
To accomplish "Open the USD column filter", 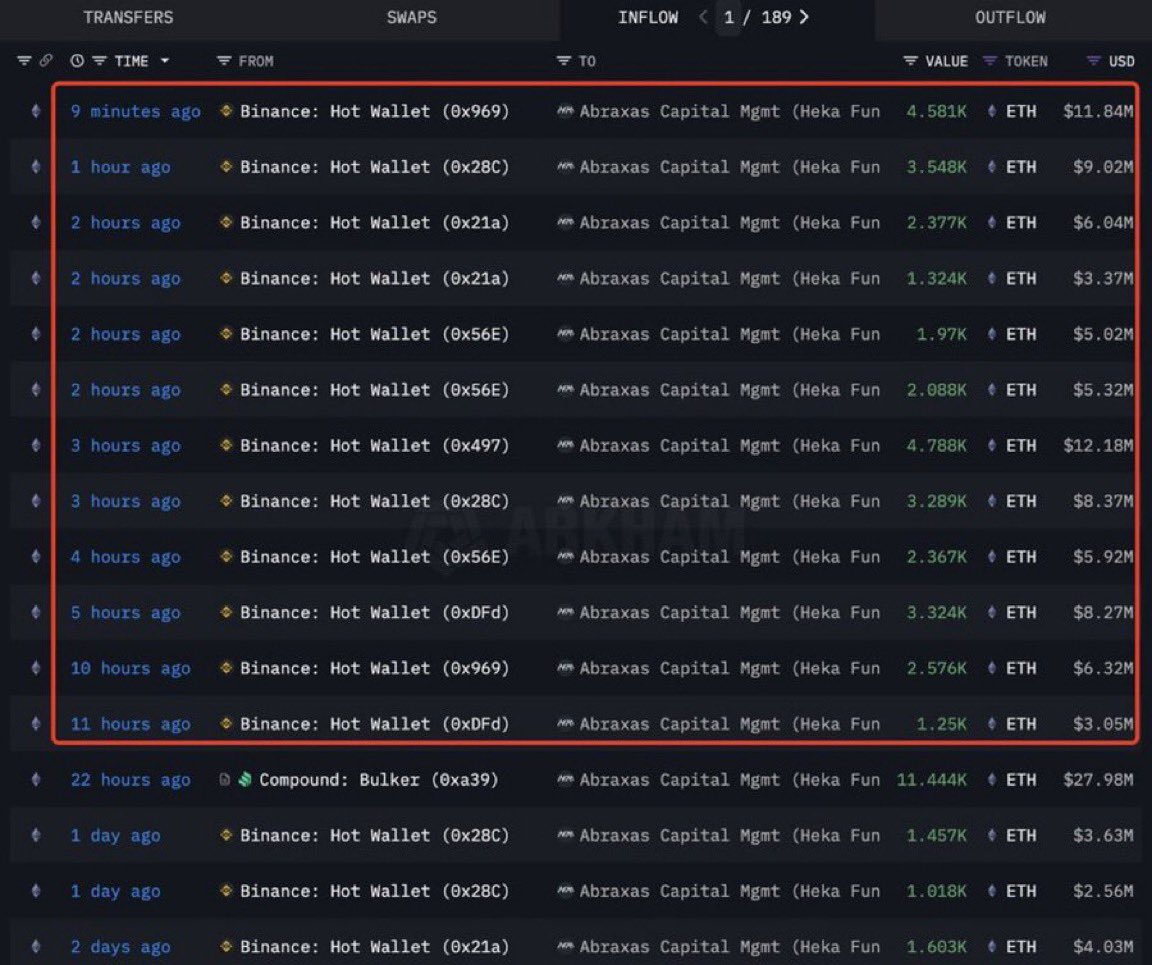I will tap(1093, 61).
